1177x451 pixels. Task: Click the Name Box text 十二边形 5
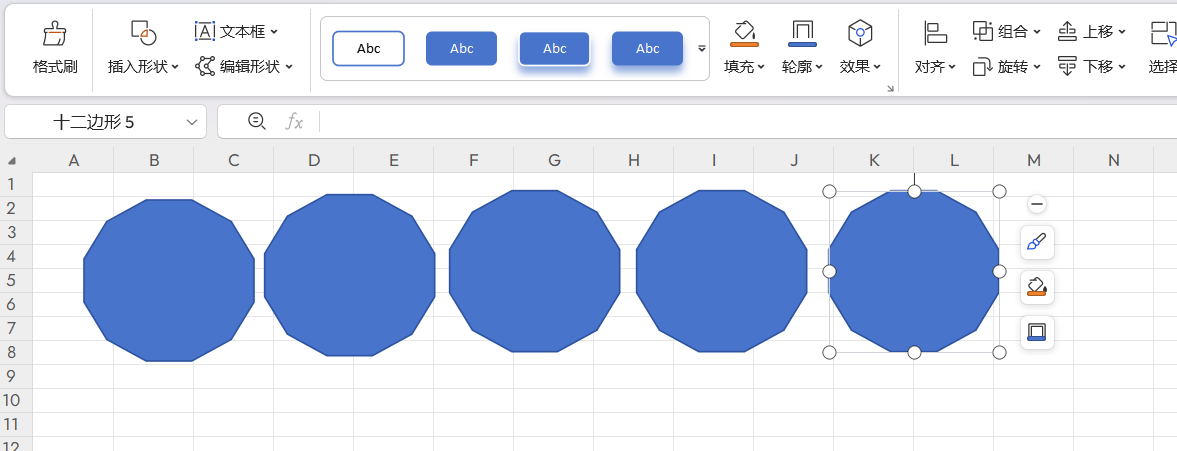click(x=94, y=122)
